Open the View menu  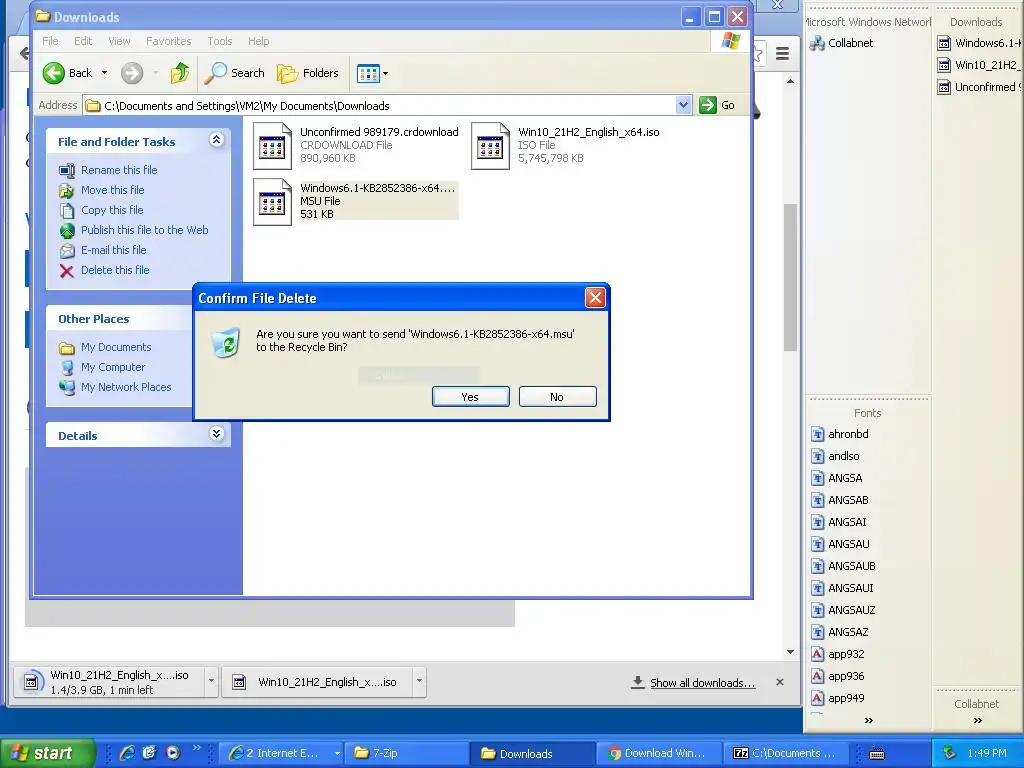119,41
